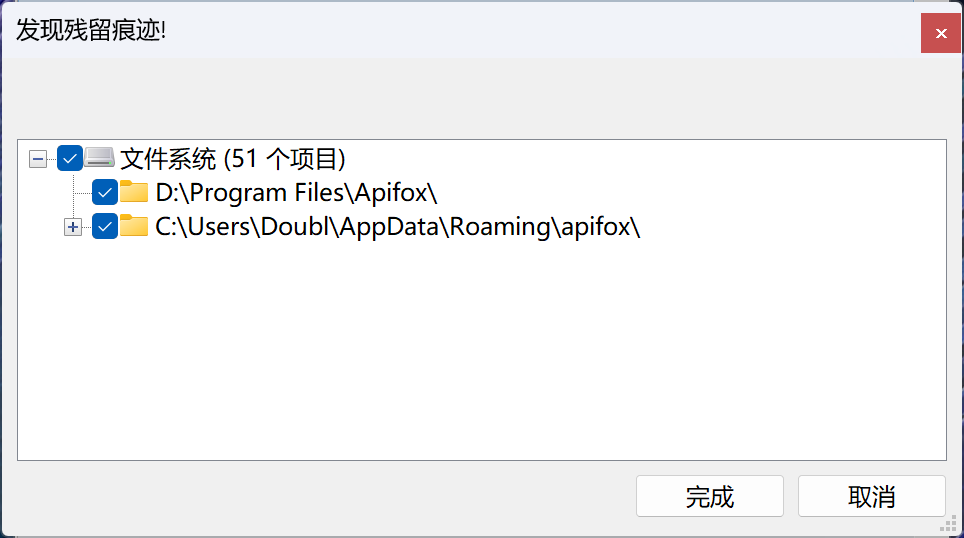Click the 51 个项目 item count text

click(285, 159)
